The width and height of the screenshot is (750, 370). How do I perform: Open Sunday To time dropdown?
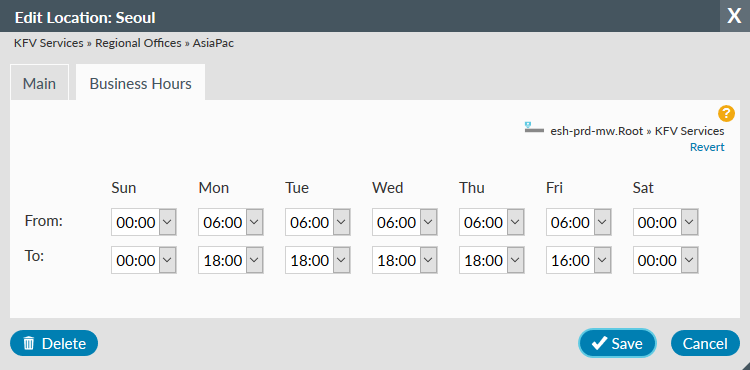click(x=144, y=260)
